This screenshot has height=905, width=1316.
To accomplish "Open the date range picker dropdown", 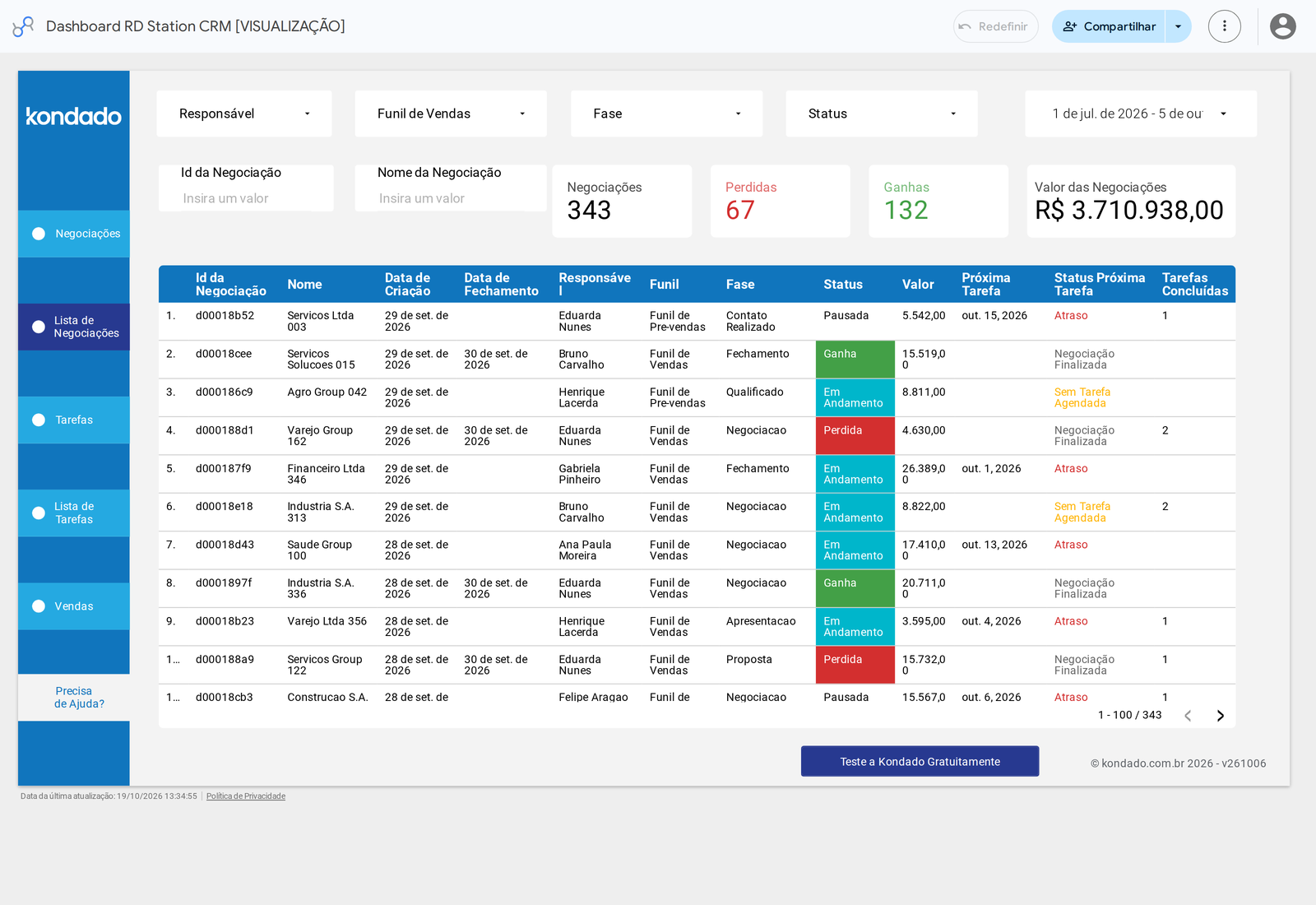I will pyautogui.click(x=1141, y=114).
